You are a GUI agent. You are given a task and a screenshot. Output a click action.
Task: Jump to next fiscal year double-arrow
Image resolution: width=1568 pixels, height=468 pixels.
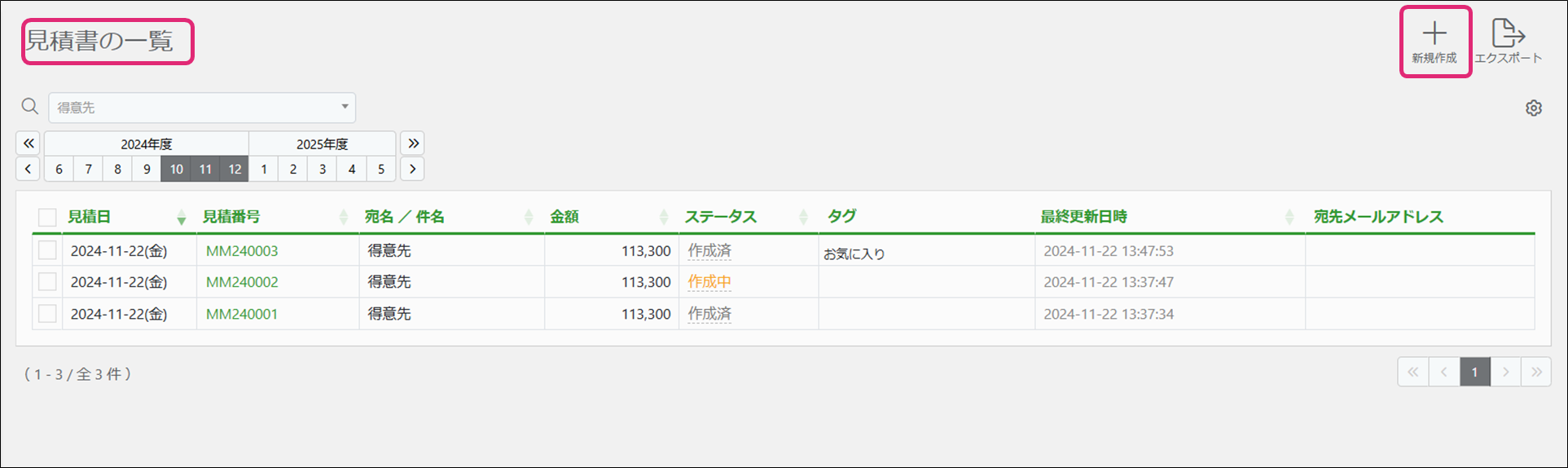[413, 143]
